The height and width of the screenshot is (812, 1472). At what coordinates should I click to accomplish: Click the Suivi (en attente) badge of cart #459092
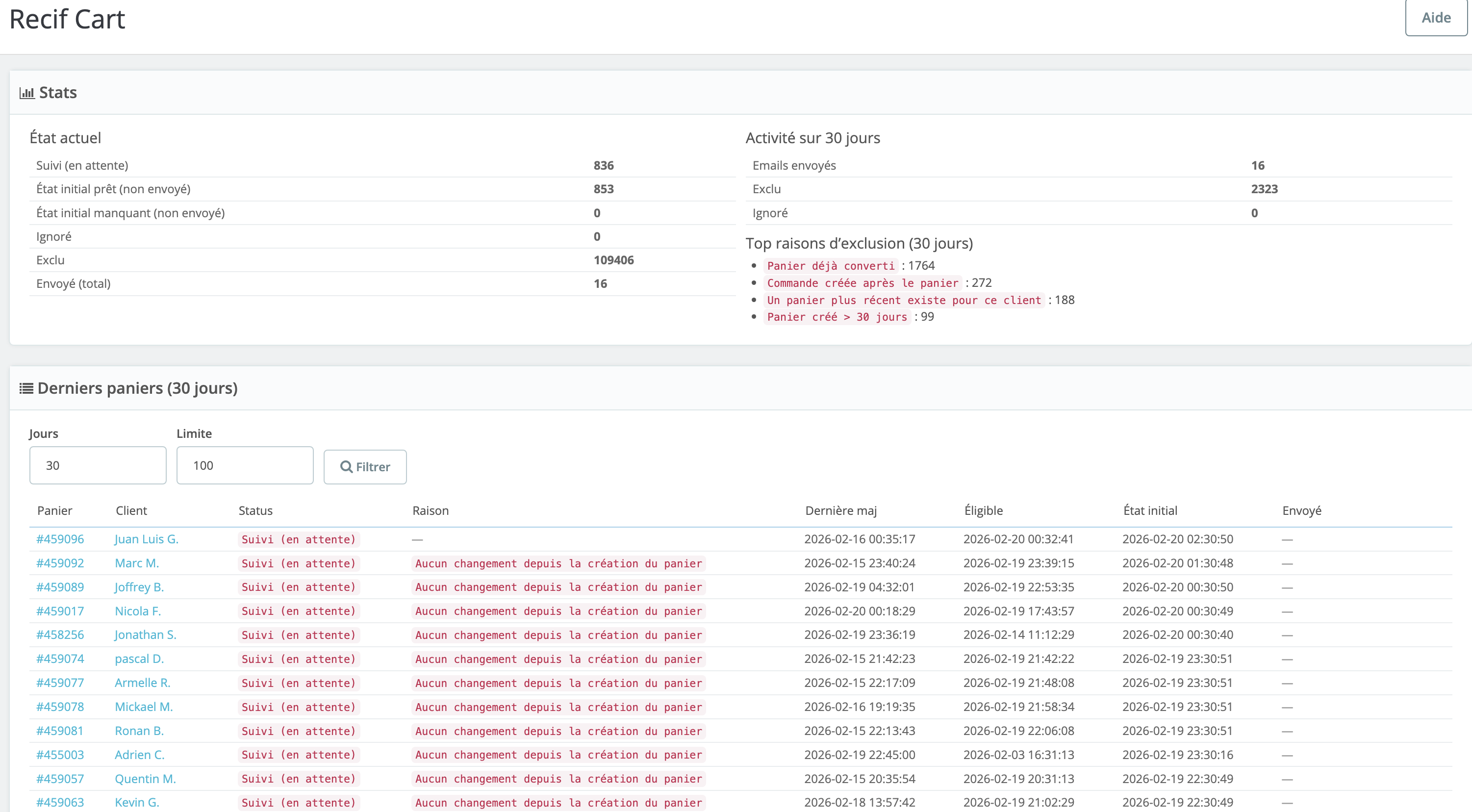tap(298, 563)
